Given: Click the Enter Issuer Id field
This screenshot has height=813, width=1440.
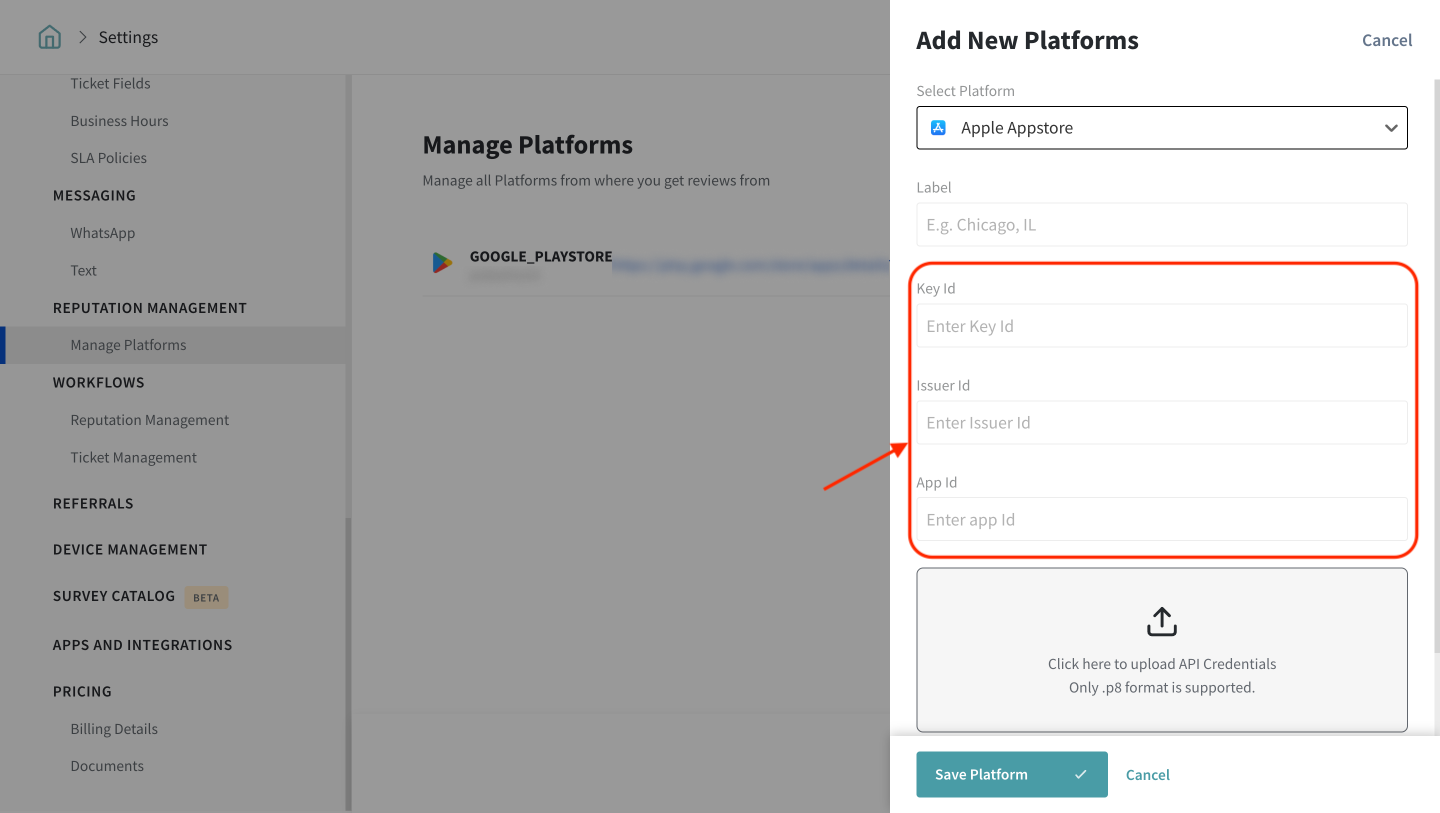Looking at the screenshot, I should [x=1161, y=423].
